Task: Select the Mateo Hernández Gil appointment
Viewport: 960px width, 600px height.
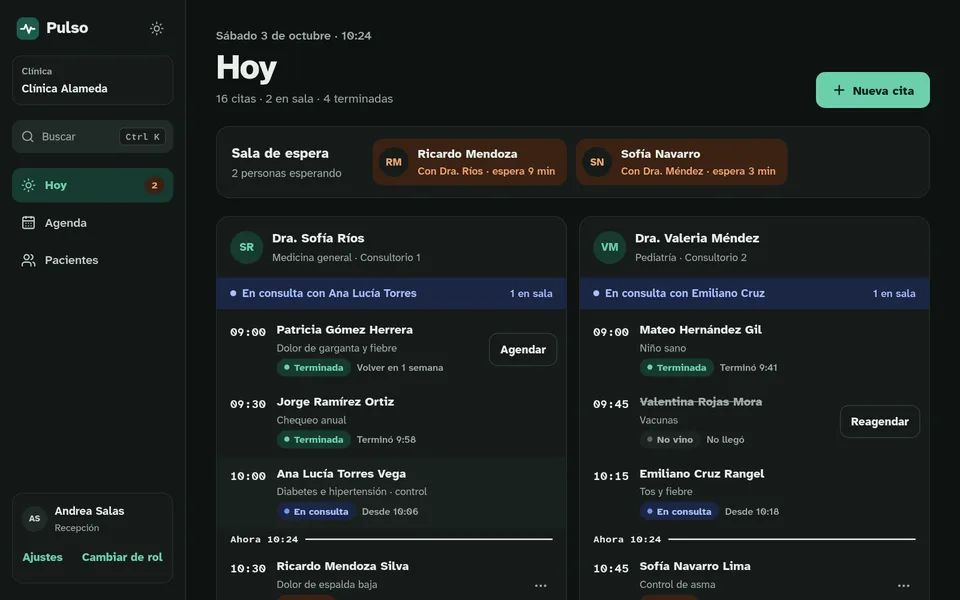Action: (x=754, y=349)
